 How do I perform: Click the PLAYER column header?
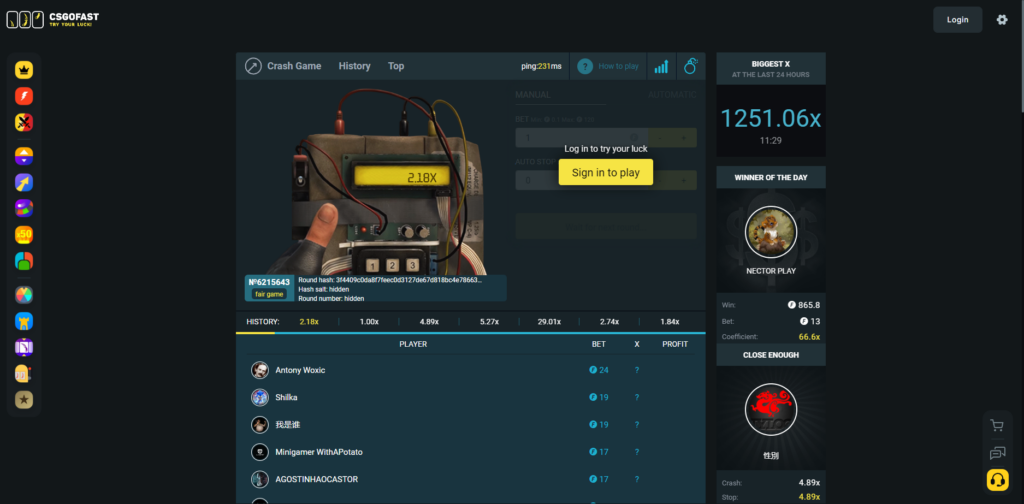pos(413,344)
